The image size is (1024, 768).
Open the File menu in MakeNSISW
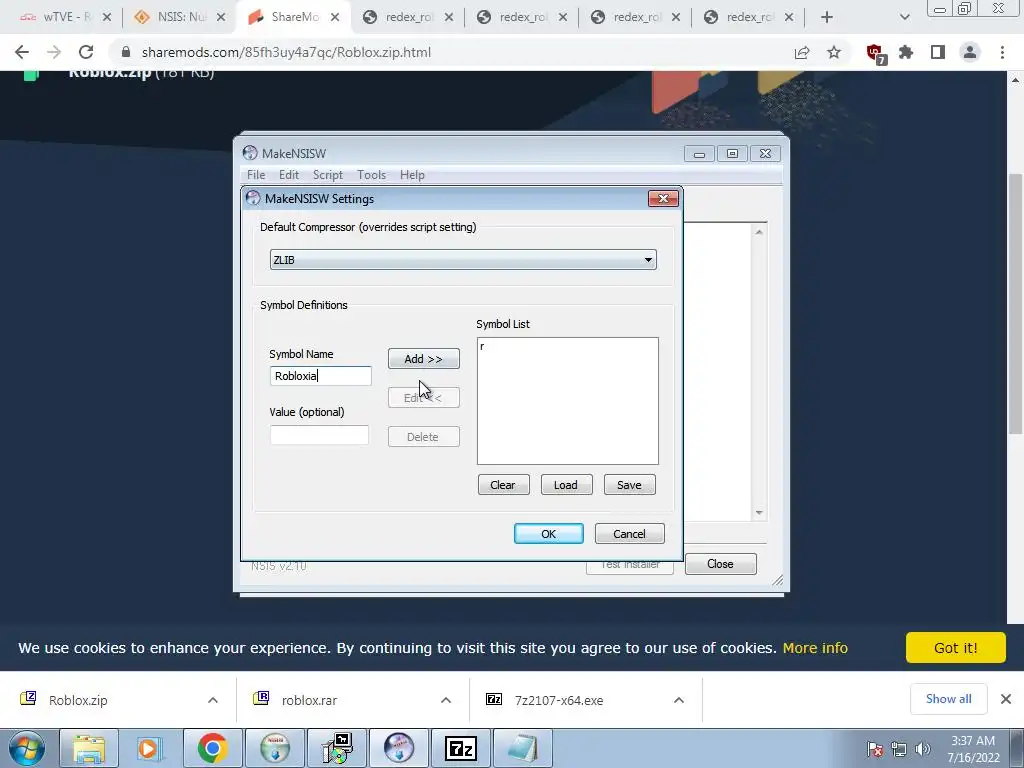256,175
